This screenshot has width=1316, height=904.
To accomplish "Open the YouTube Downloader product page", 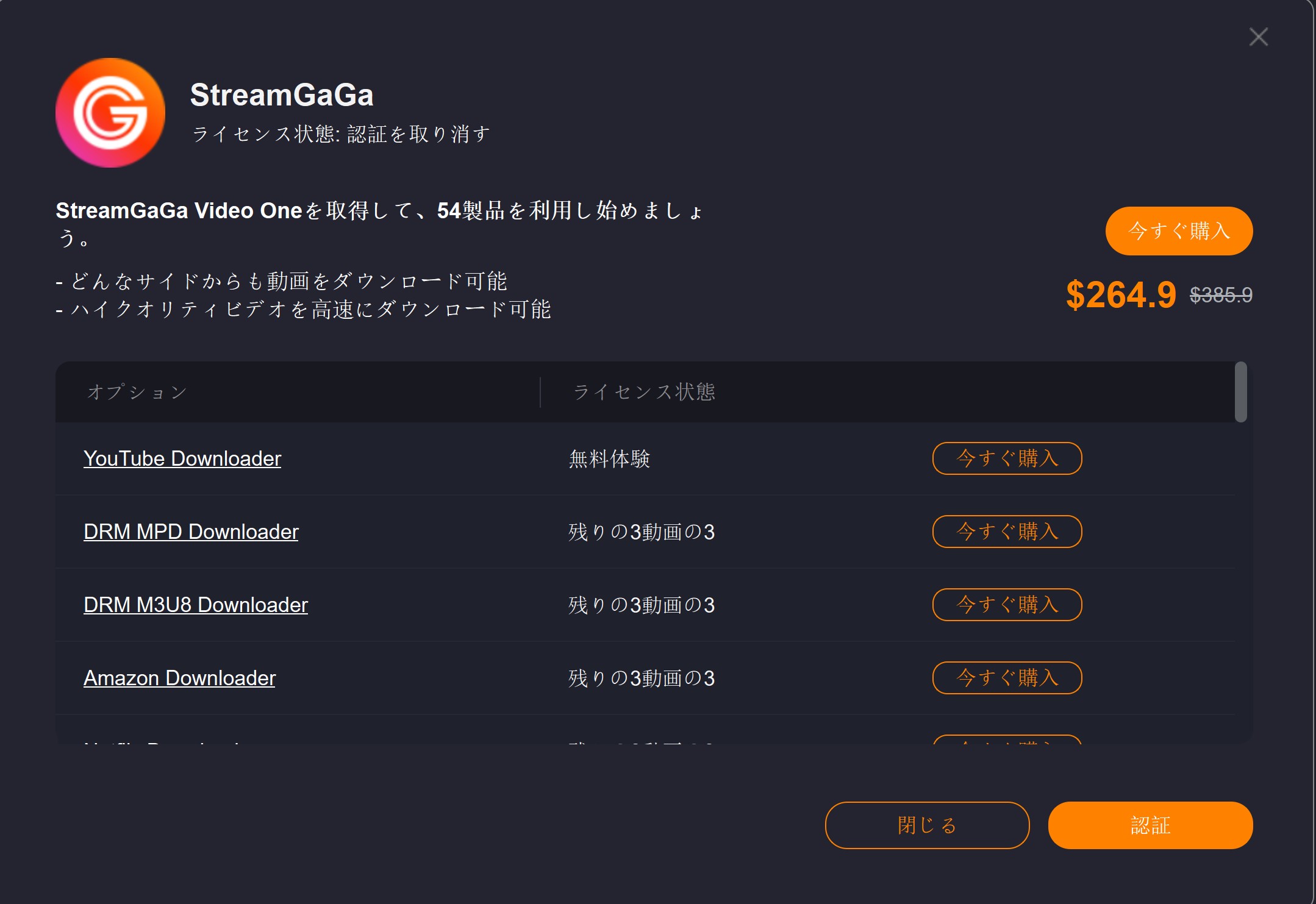I will click(182, 459).
